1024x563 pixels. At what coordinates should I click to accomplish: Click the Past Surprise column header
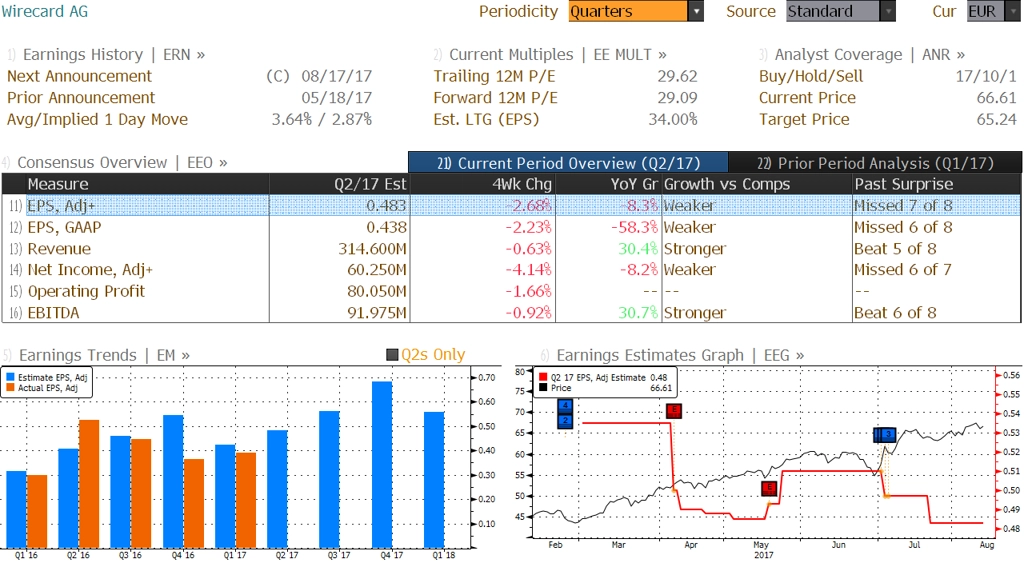coord(937,184)
